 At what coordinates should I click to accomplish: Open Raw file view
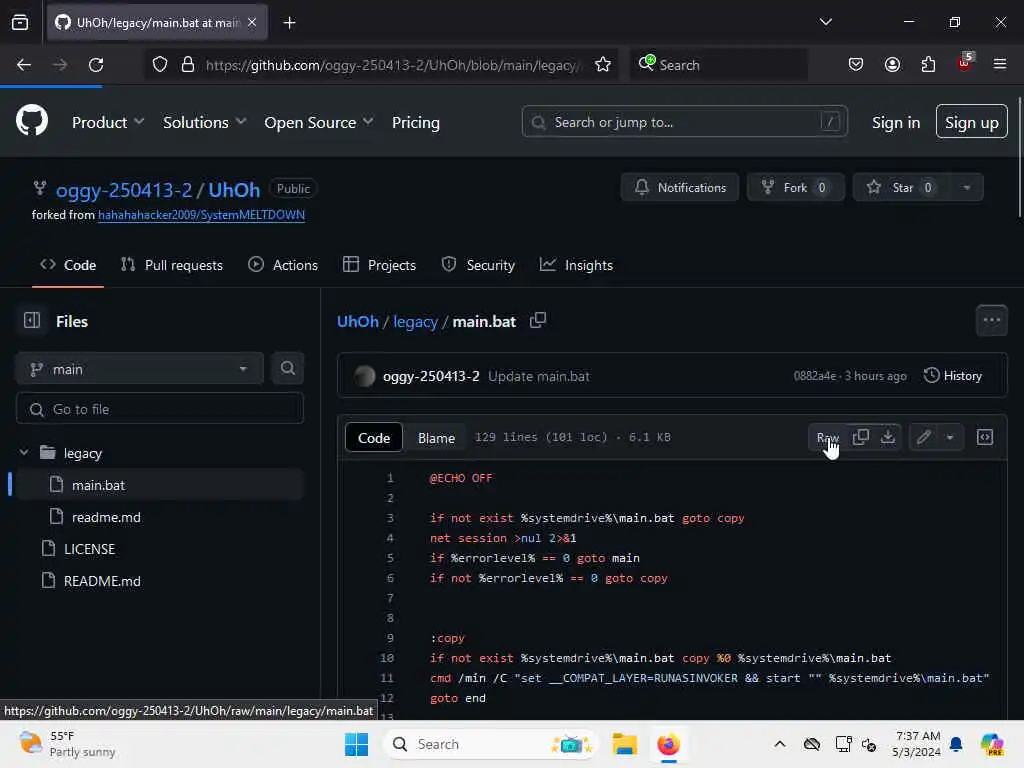827,437
